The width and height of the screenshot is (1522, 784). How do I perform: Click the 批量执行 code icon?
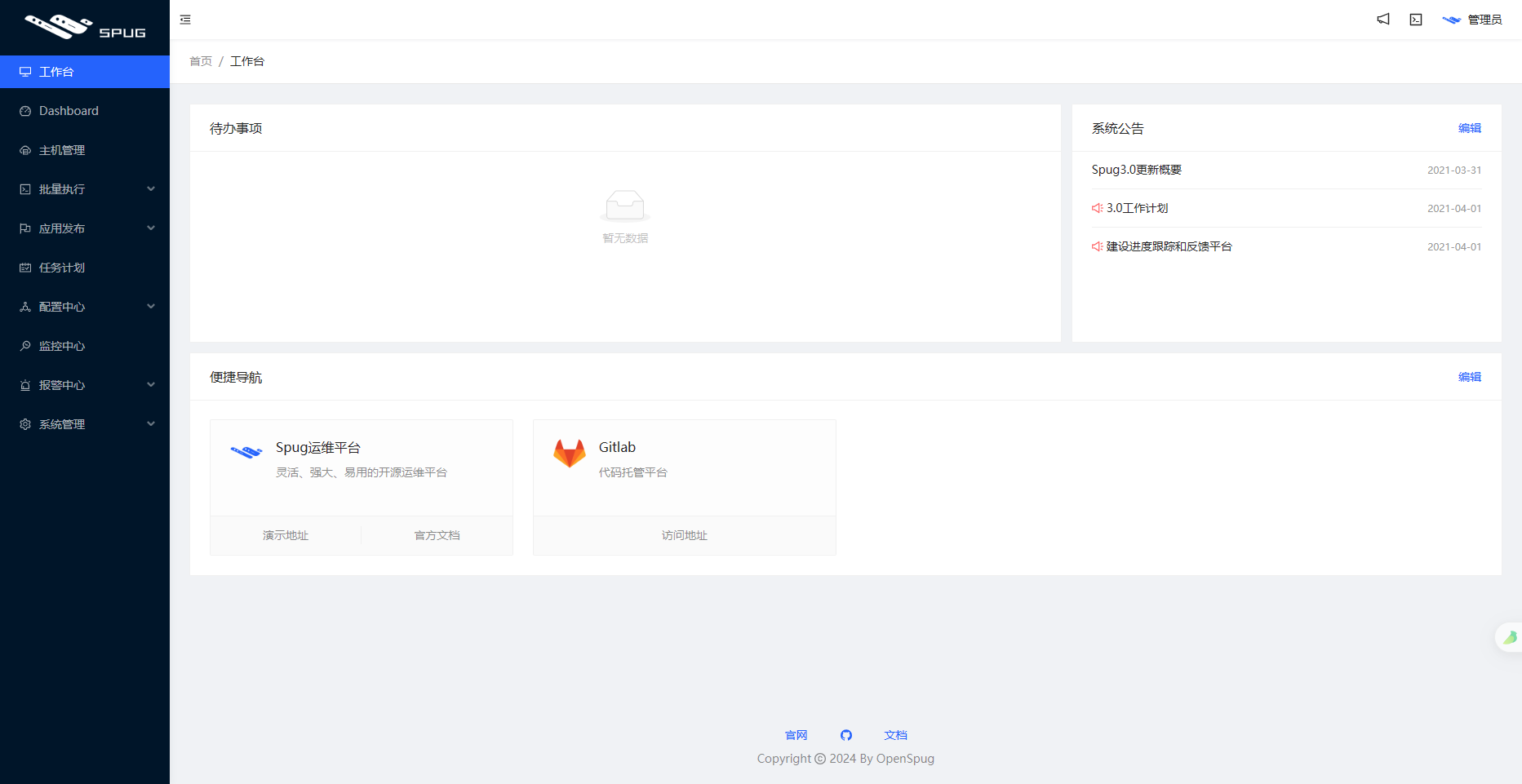pyautogui.click(x=25, y=189)
